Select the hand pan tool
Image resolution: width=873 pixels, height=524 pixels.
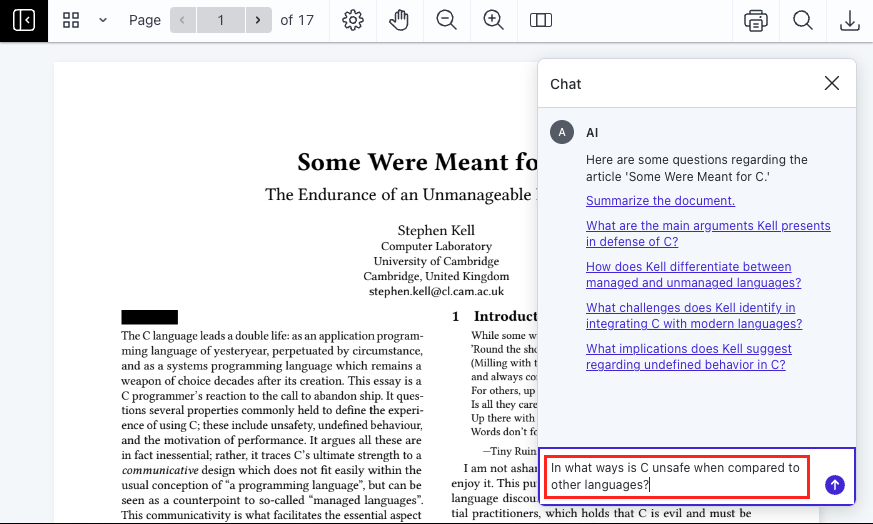point(399,20)
